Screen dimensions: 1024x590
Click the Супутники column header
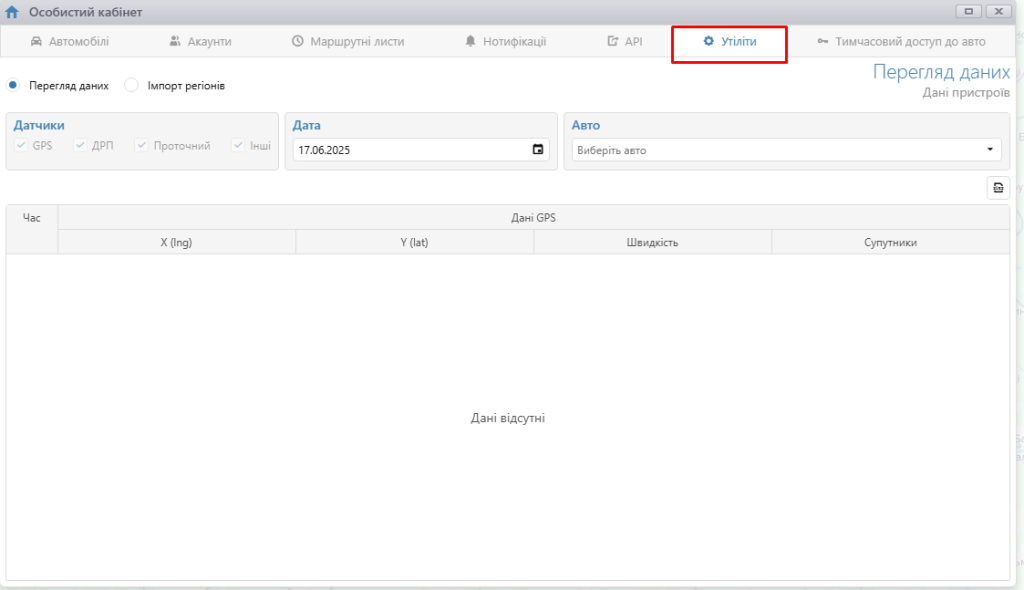point(890,242)
